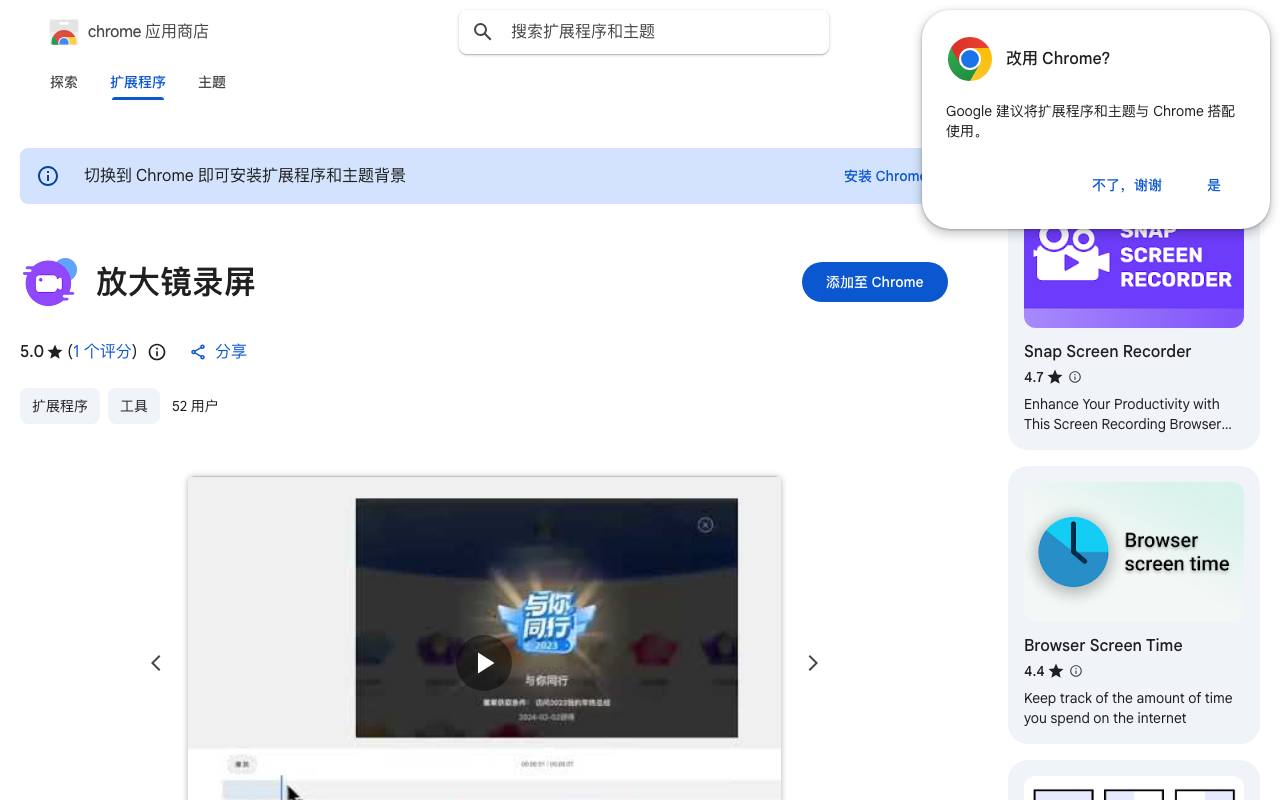Open the 安装 Chrome link
Screen dimensions: 1280x800
(x=883, y=176)
